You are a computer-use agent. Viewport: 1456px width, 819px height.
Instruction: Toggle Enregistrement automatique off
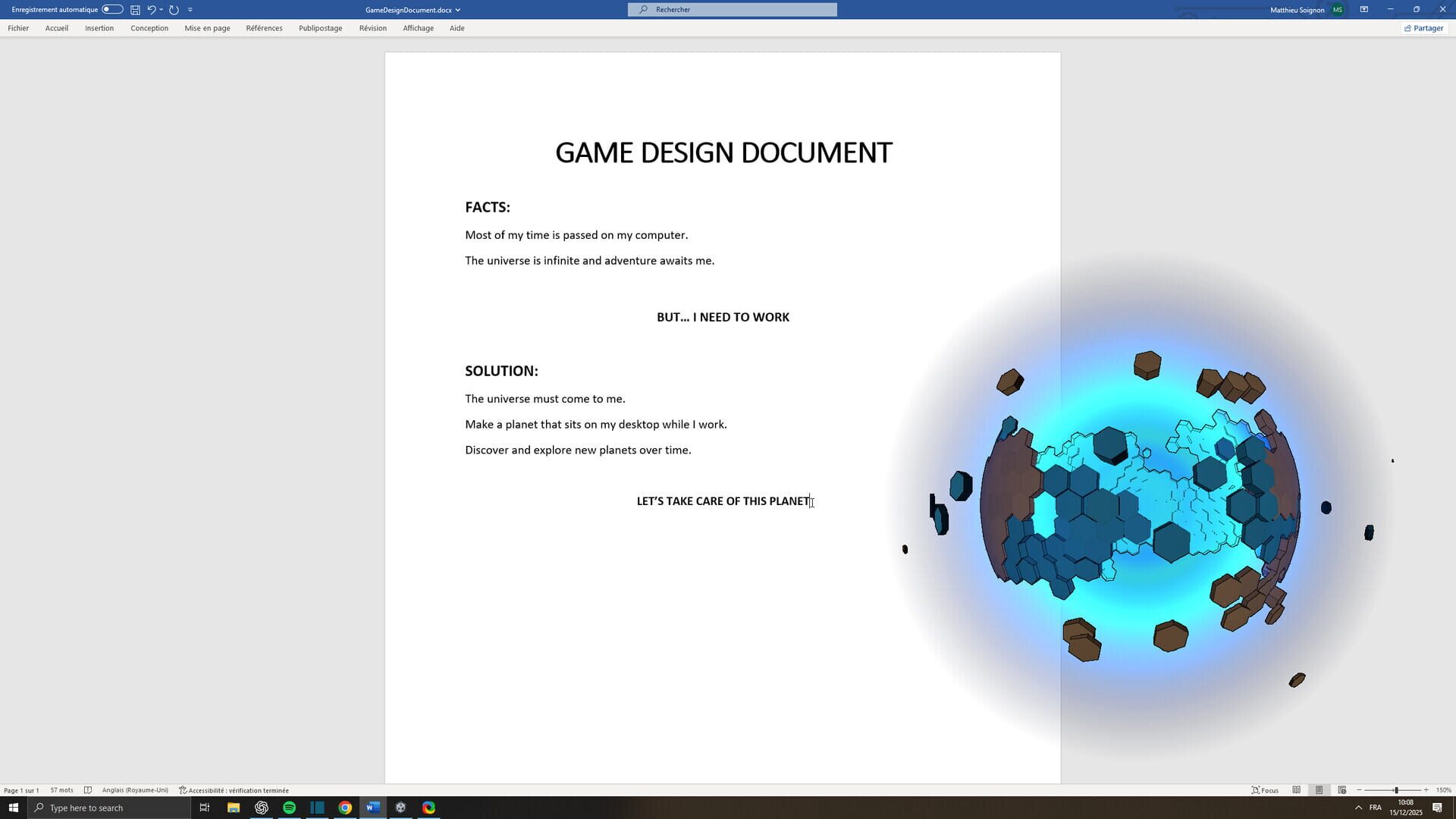(x=111, y=9)
